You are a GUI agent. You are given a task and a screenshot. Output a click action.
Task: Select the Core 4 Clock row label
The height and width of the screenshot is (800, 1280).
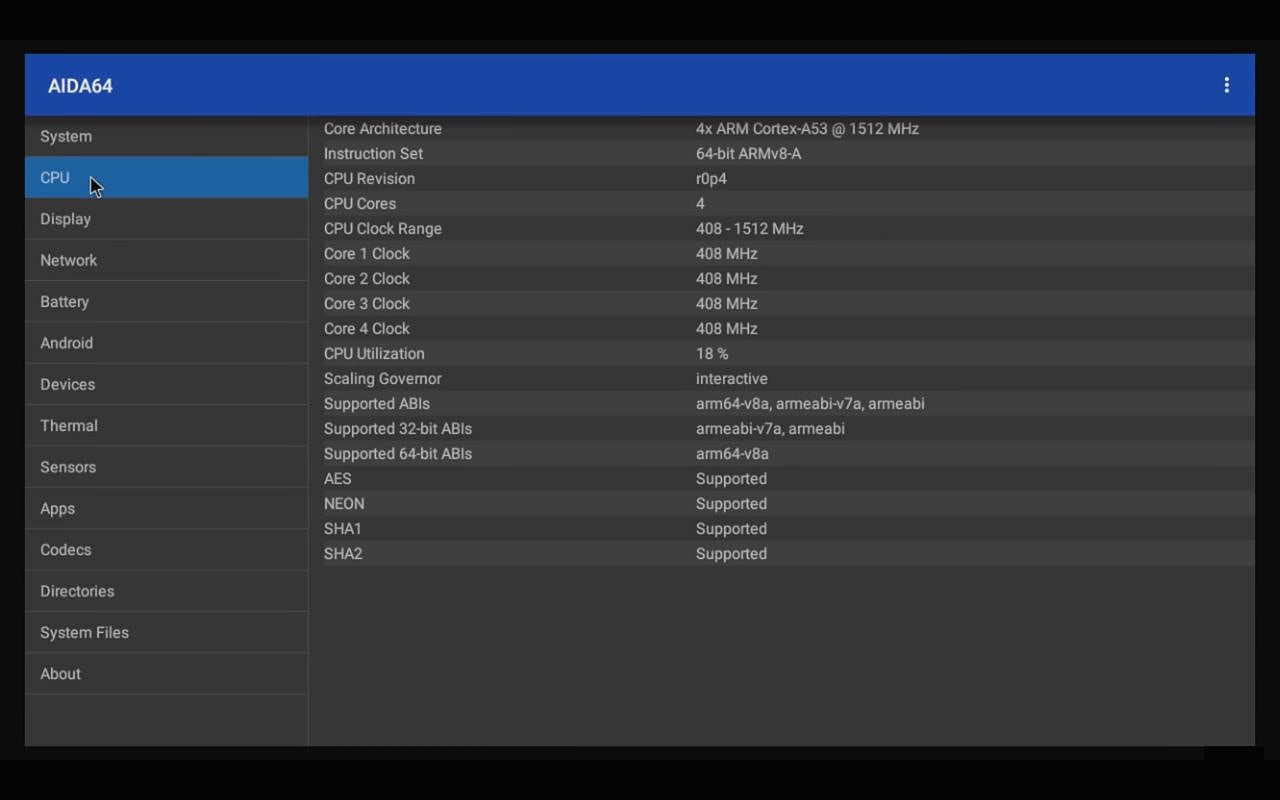366,329
